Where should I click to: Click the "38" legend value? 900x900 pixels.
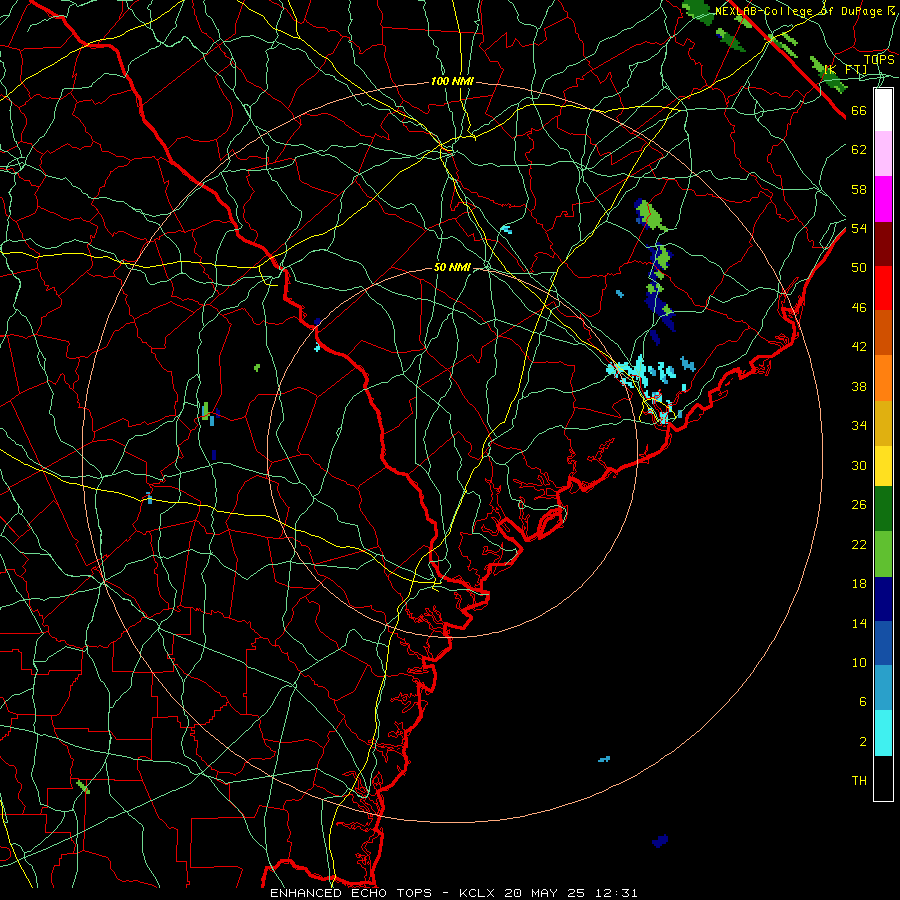pos(859,386)
